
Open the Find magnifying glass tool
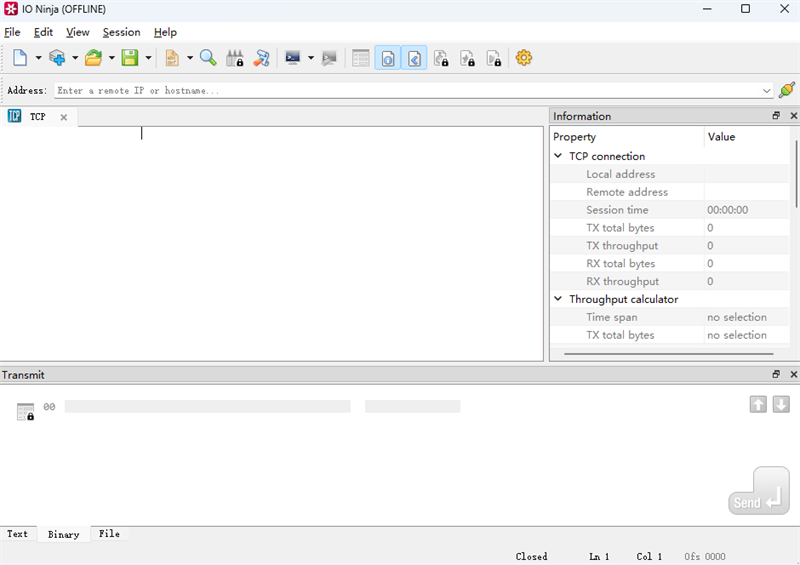(x=208, y=58)
